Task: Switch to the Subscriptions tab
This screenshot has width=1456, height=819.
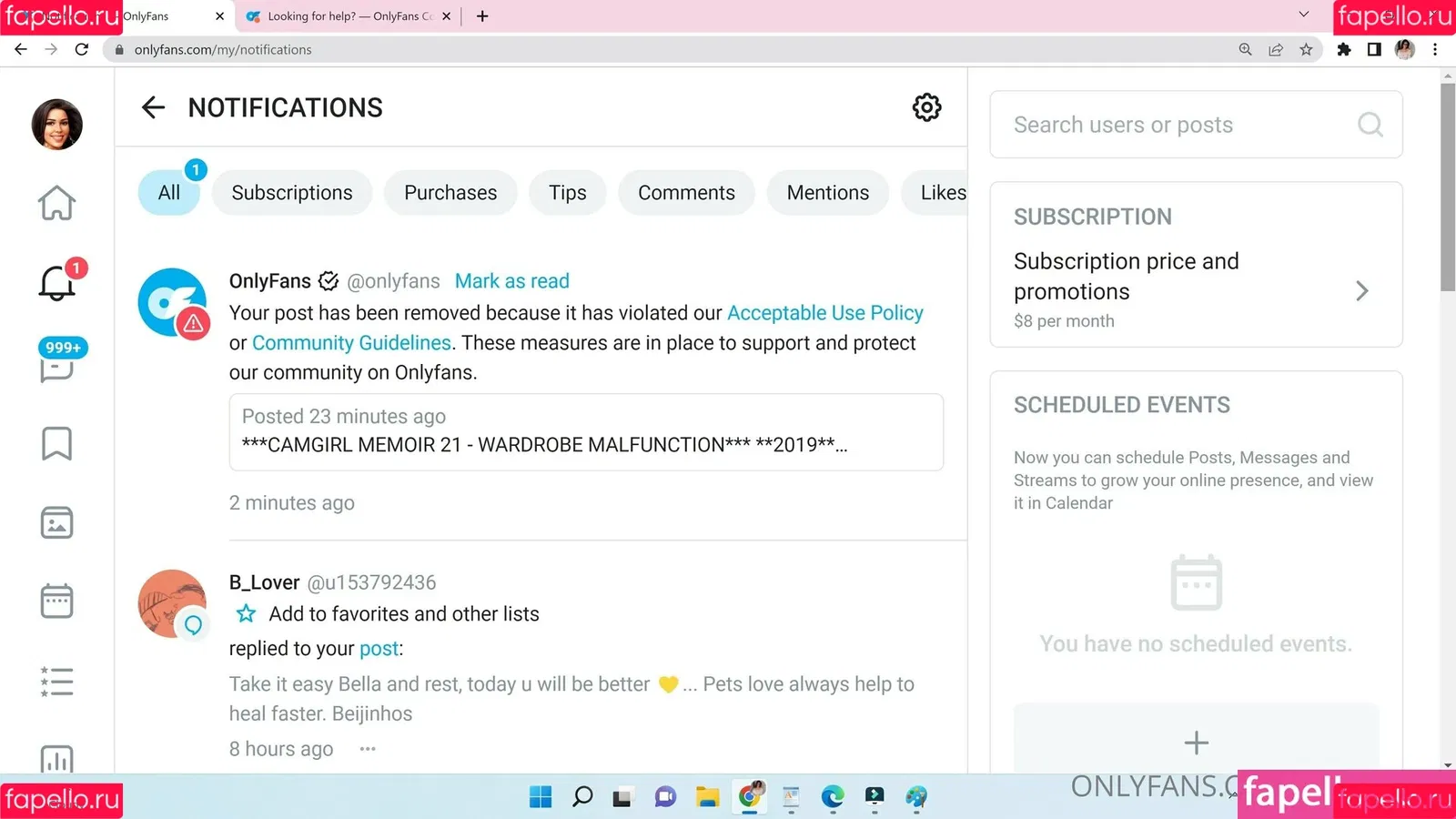Action: pos(292,193)
